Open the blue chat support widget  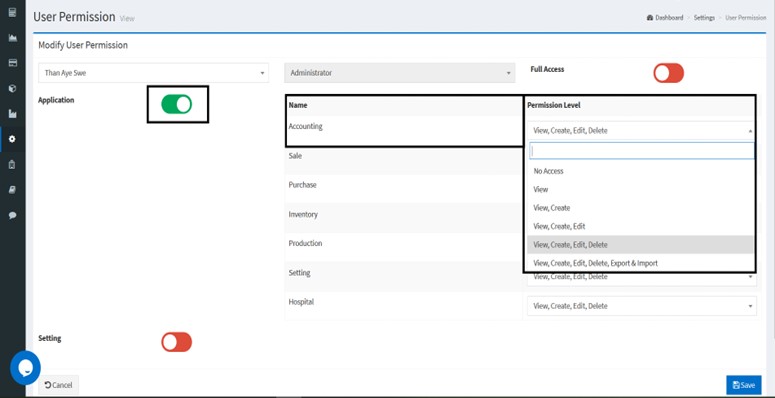tap(25, 368)
